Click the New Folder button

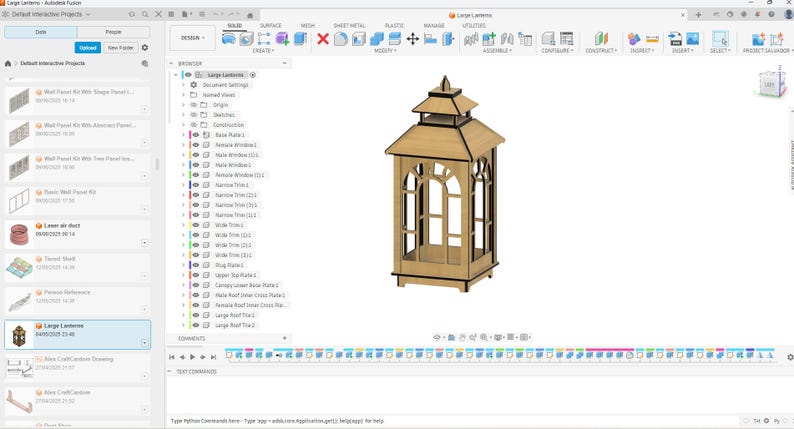121,48
